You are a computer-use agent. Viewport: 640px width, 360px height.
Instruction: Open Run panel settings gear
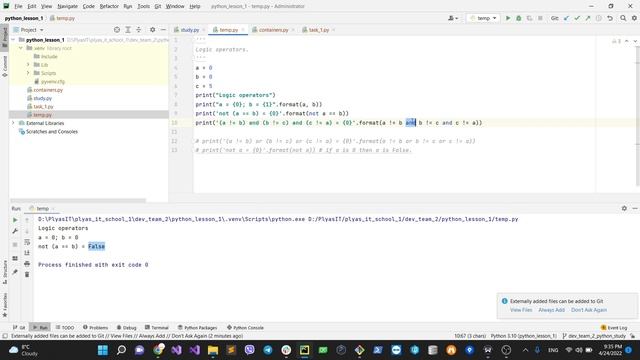(x=624, y=208)
